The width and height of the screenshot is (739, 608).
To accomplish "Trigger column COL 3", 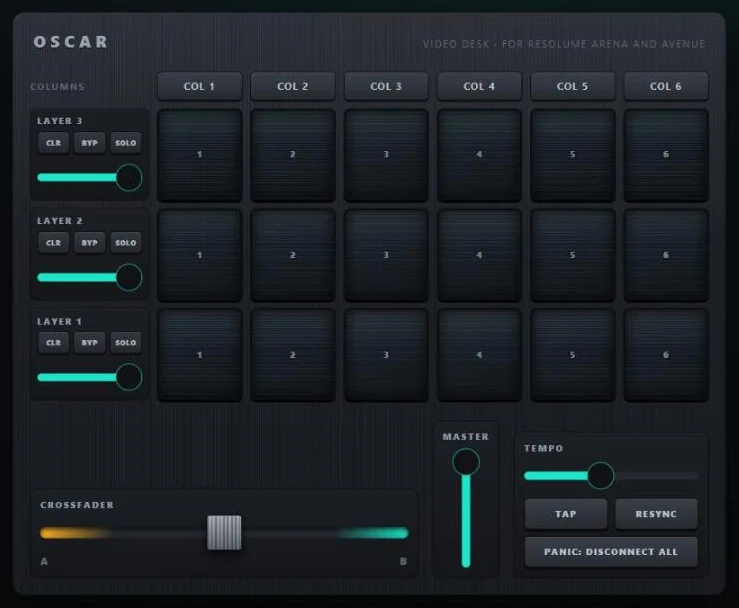I will [386, 86].
